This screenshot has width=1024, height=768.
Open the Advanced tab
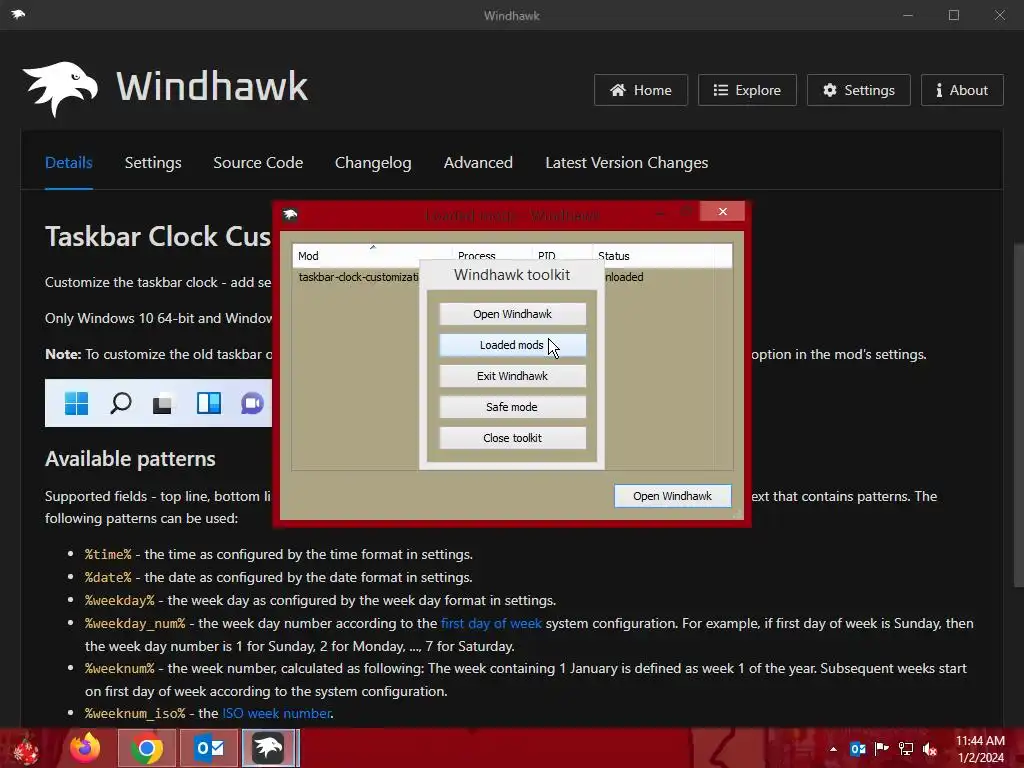(478, 163)
